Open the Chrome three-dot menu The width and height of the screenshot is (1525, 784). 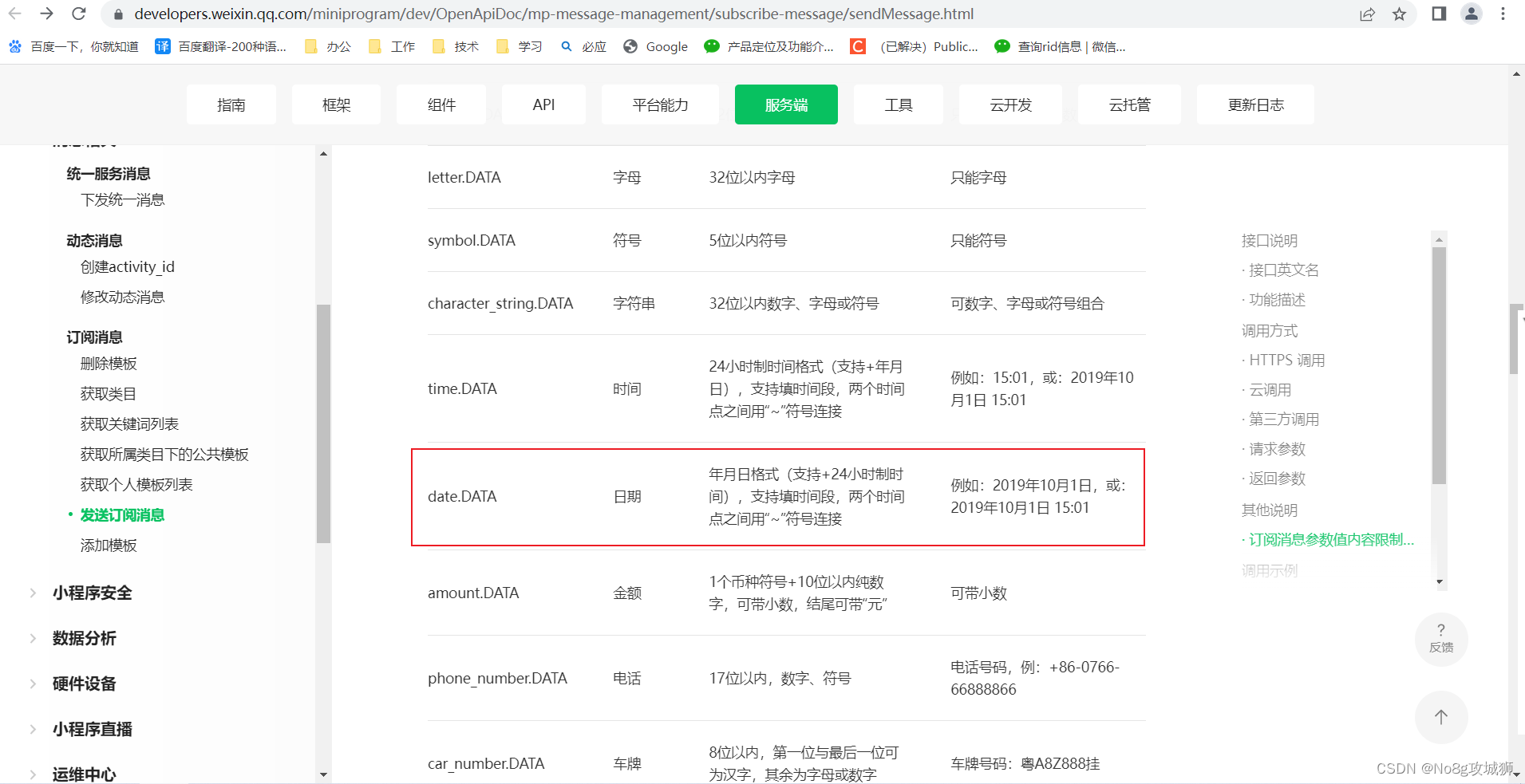[x=1503, y=14]
